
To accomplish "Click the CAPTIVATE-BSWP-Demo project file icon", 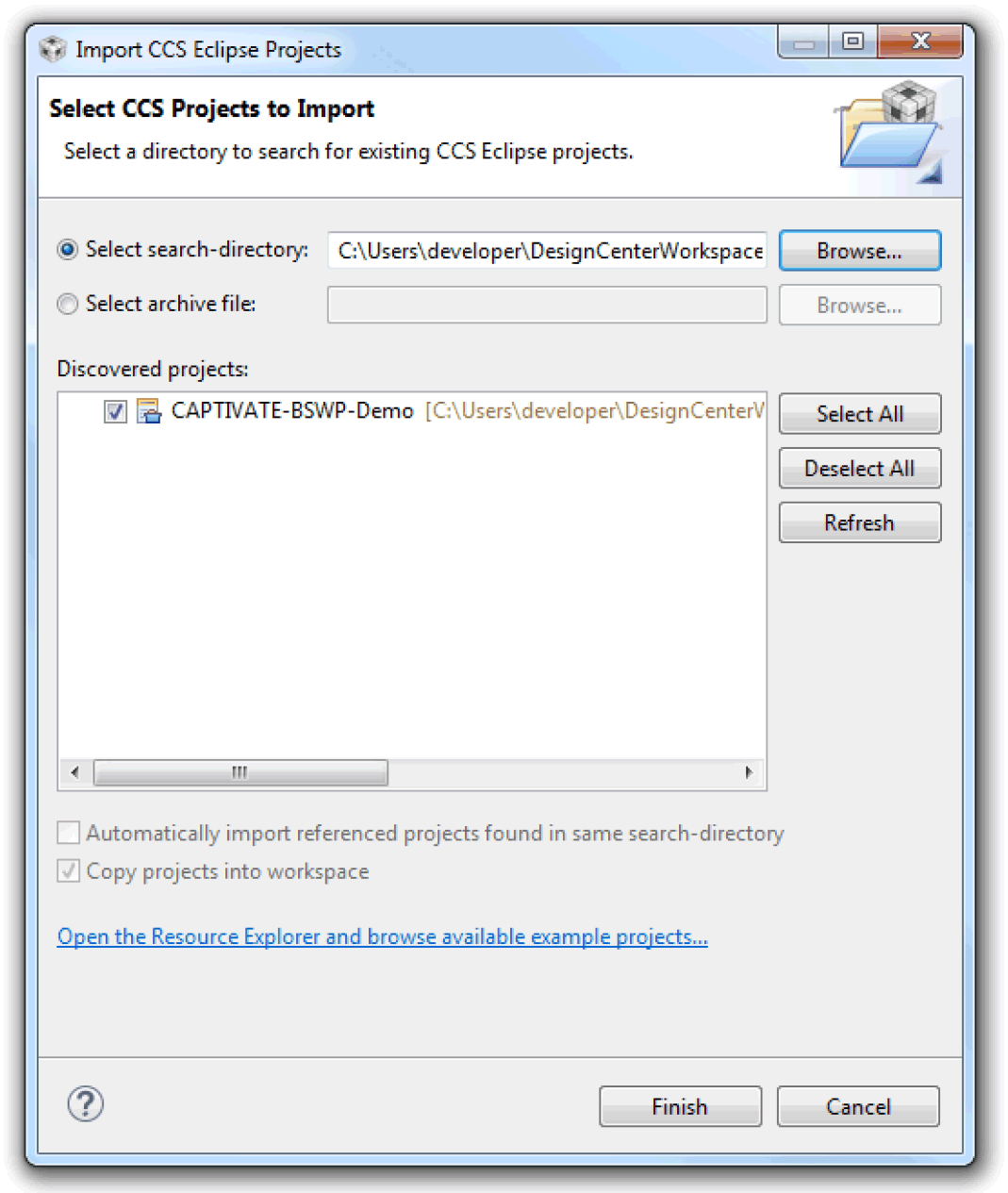I will click(x=149, y=411).
